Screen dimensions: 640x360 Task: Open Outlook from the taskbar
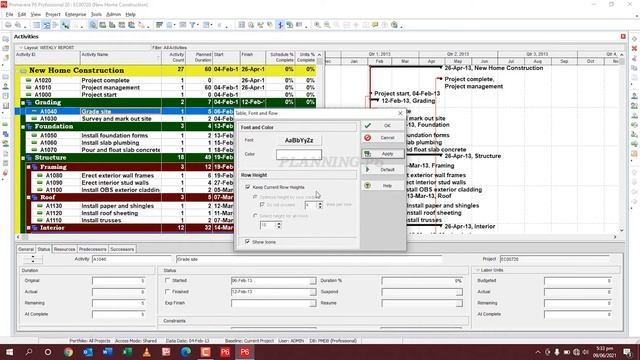click(88, 352)
